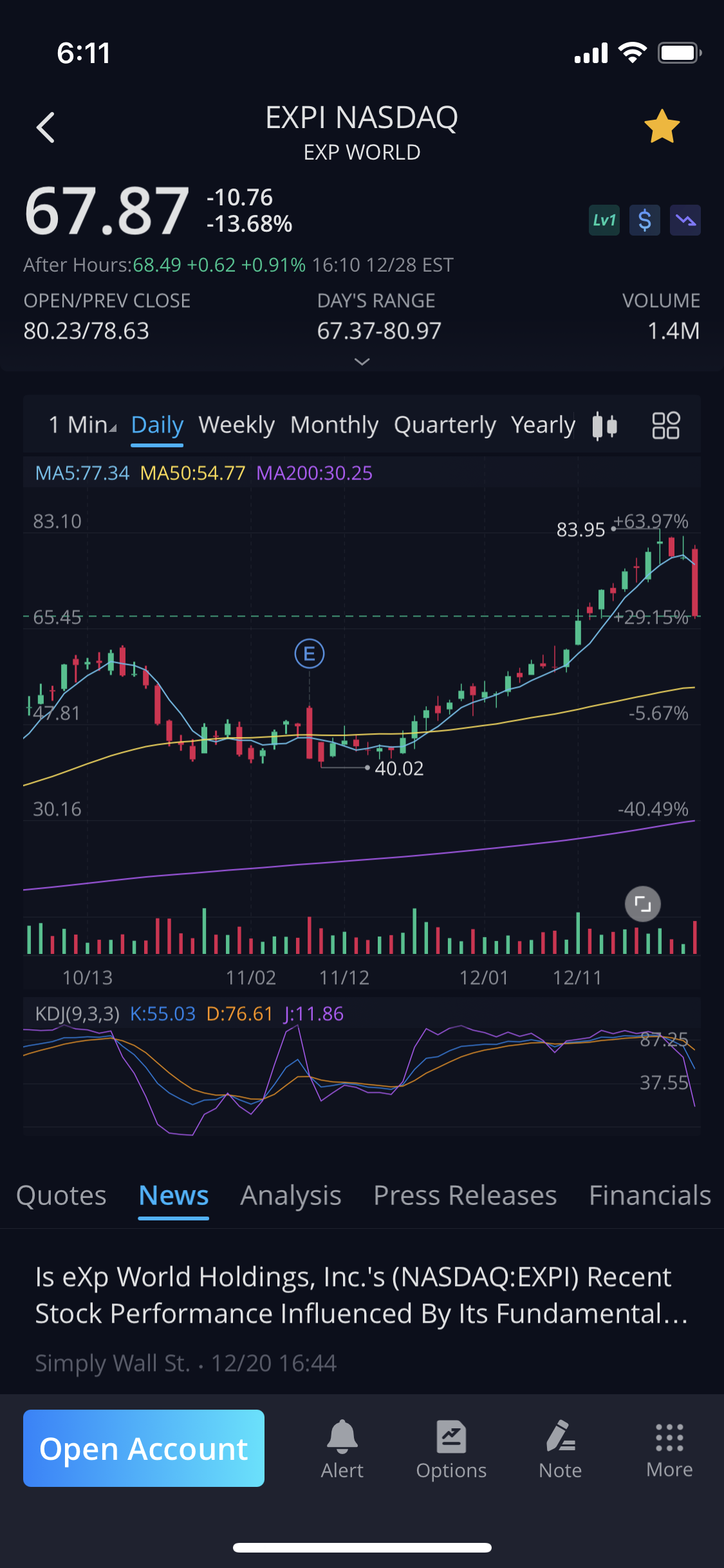Viewport: 724px width, 1568px height.
Task: Tap the Alert bell icon
Action: point(342,1448)
